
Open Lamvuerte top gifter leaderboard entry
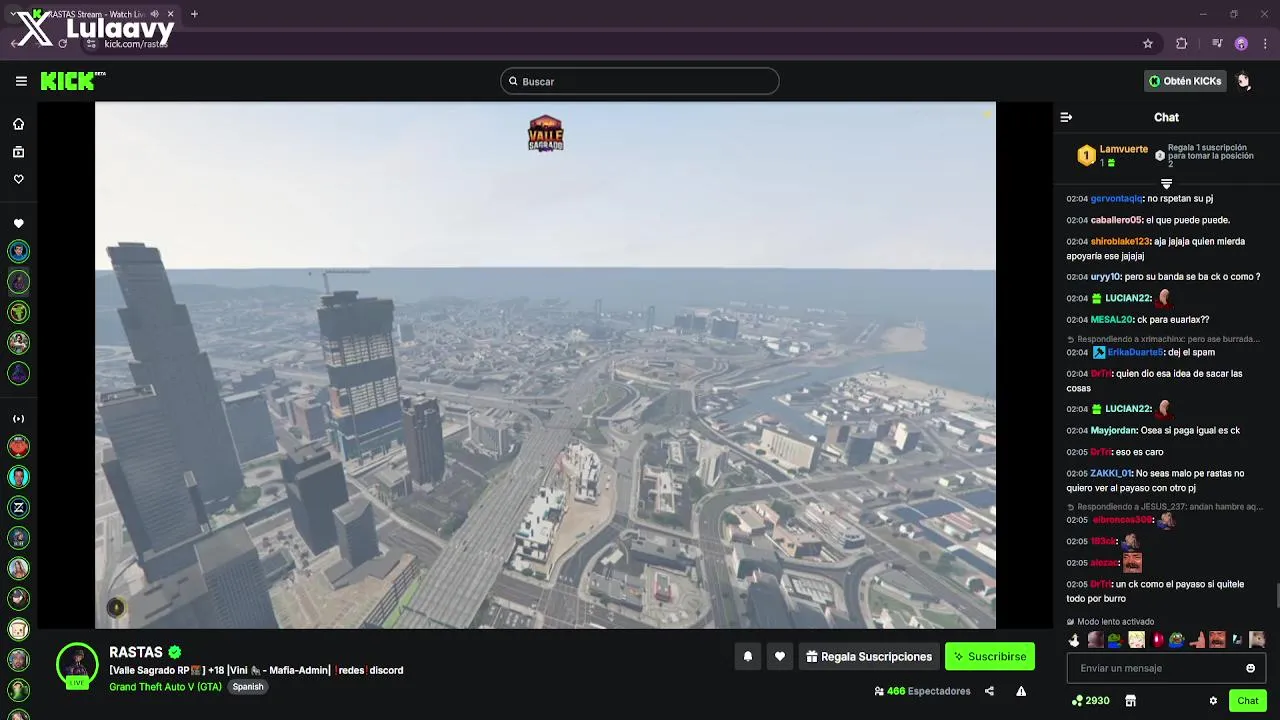pyautogui.click(x=1112, y=155)
